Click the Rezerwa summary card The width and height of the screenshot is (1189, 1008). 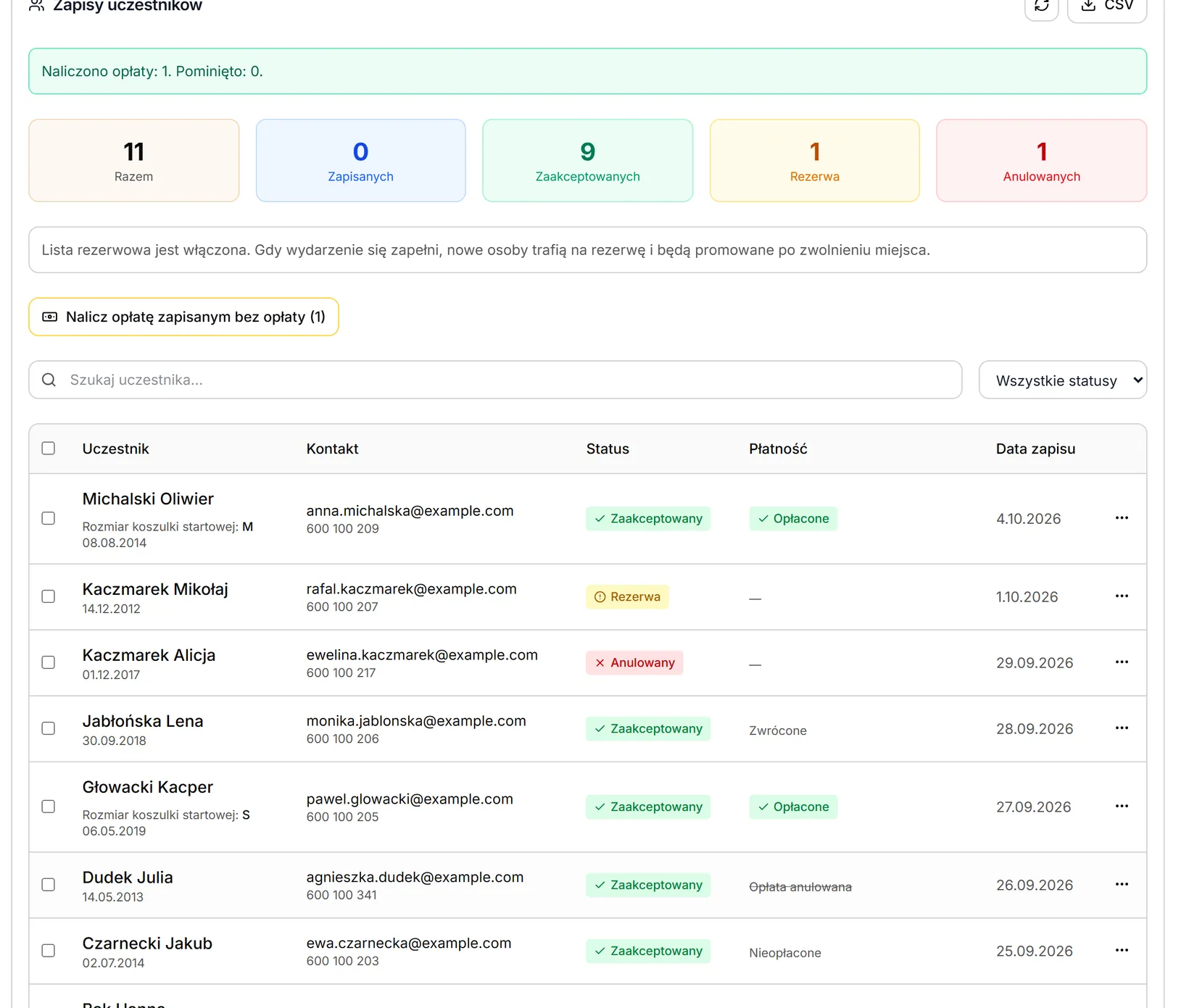coord(815,160)
